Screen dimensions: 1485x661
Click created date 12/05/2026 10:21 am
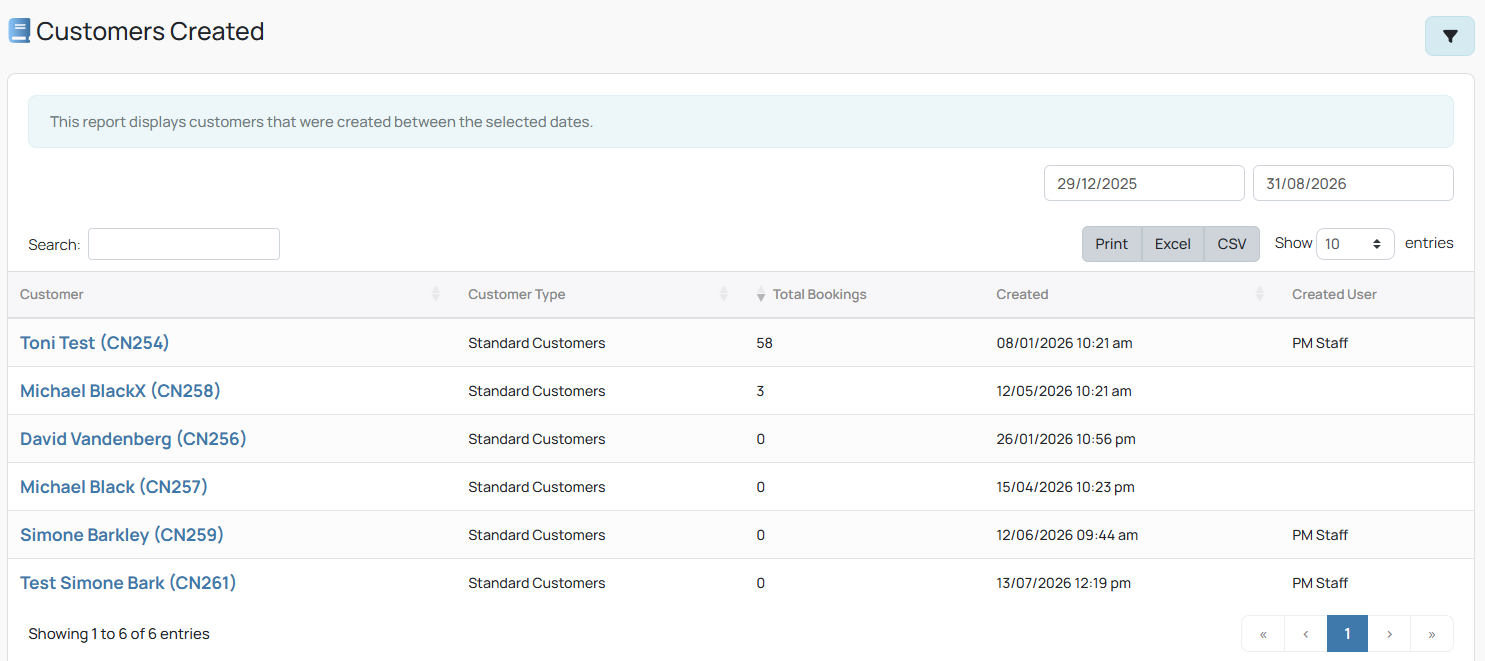(1064, 391)
